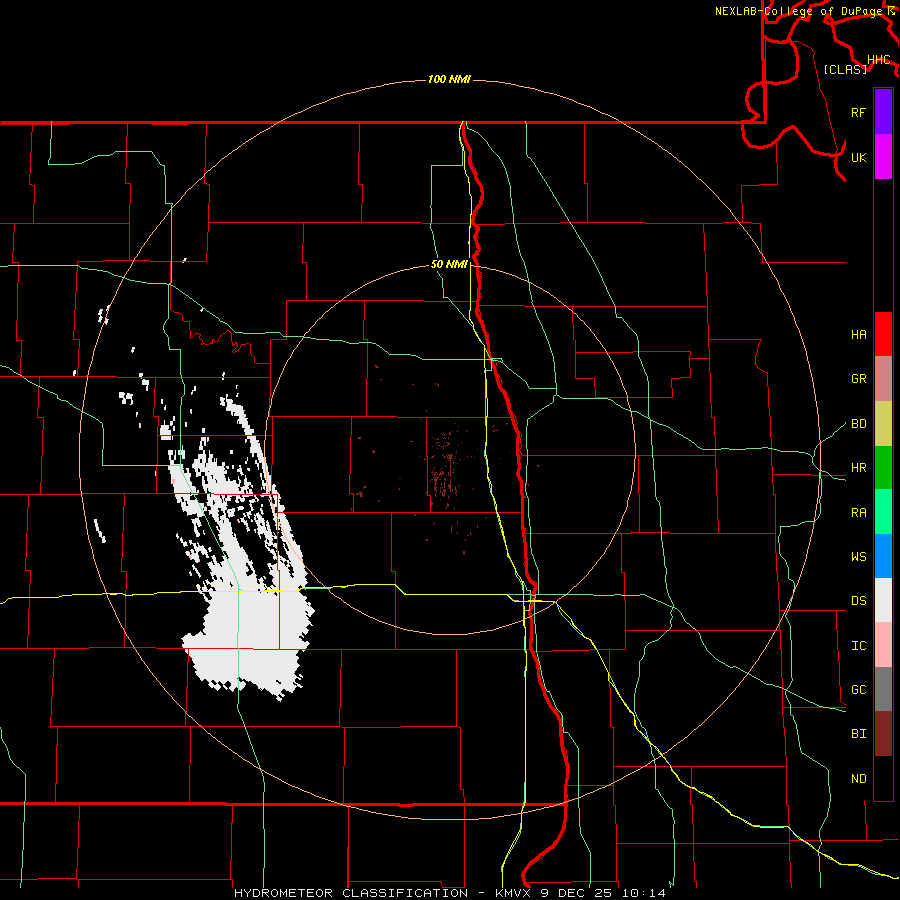The image size is (900, 900).
Task: Click the RF purple legend swatch
Action: (x=883, y=112)
